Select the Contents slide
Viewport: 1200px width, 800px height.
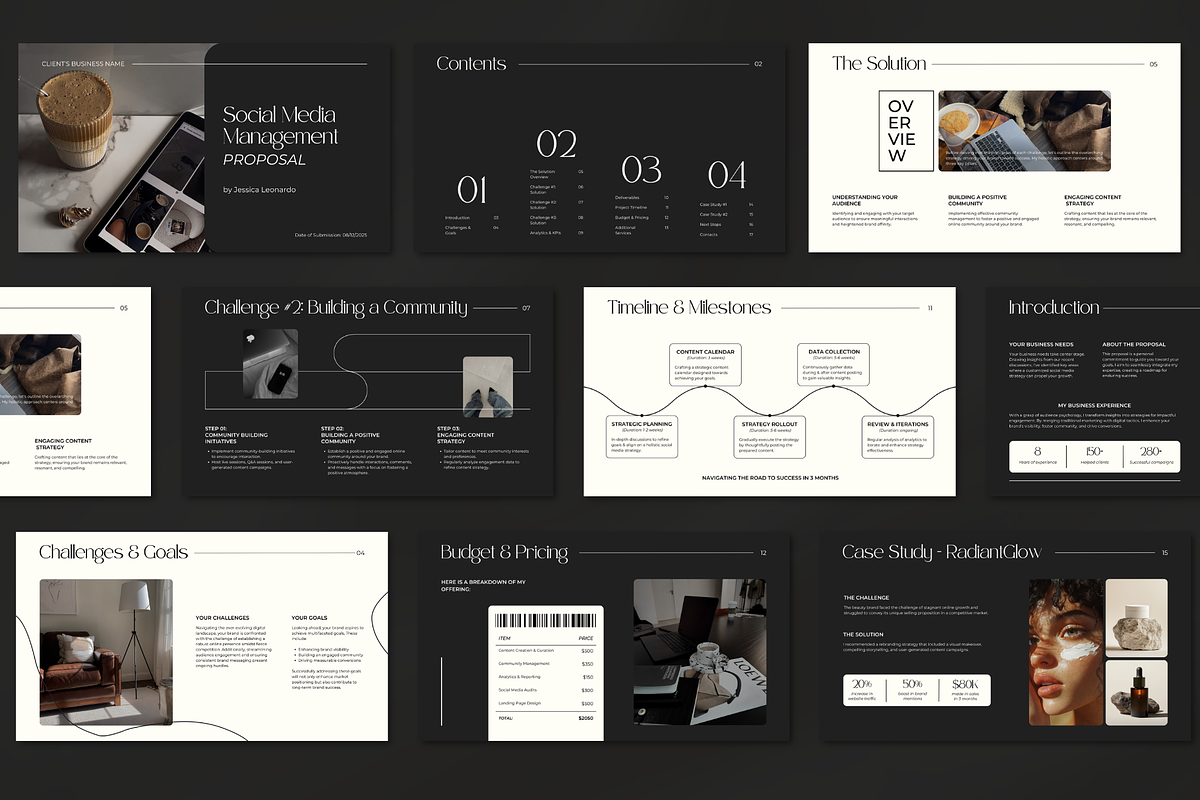point(600,148)
